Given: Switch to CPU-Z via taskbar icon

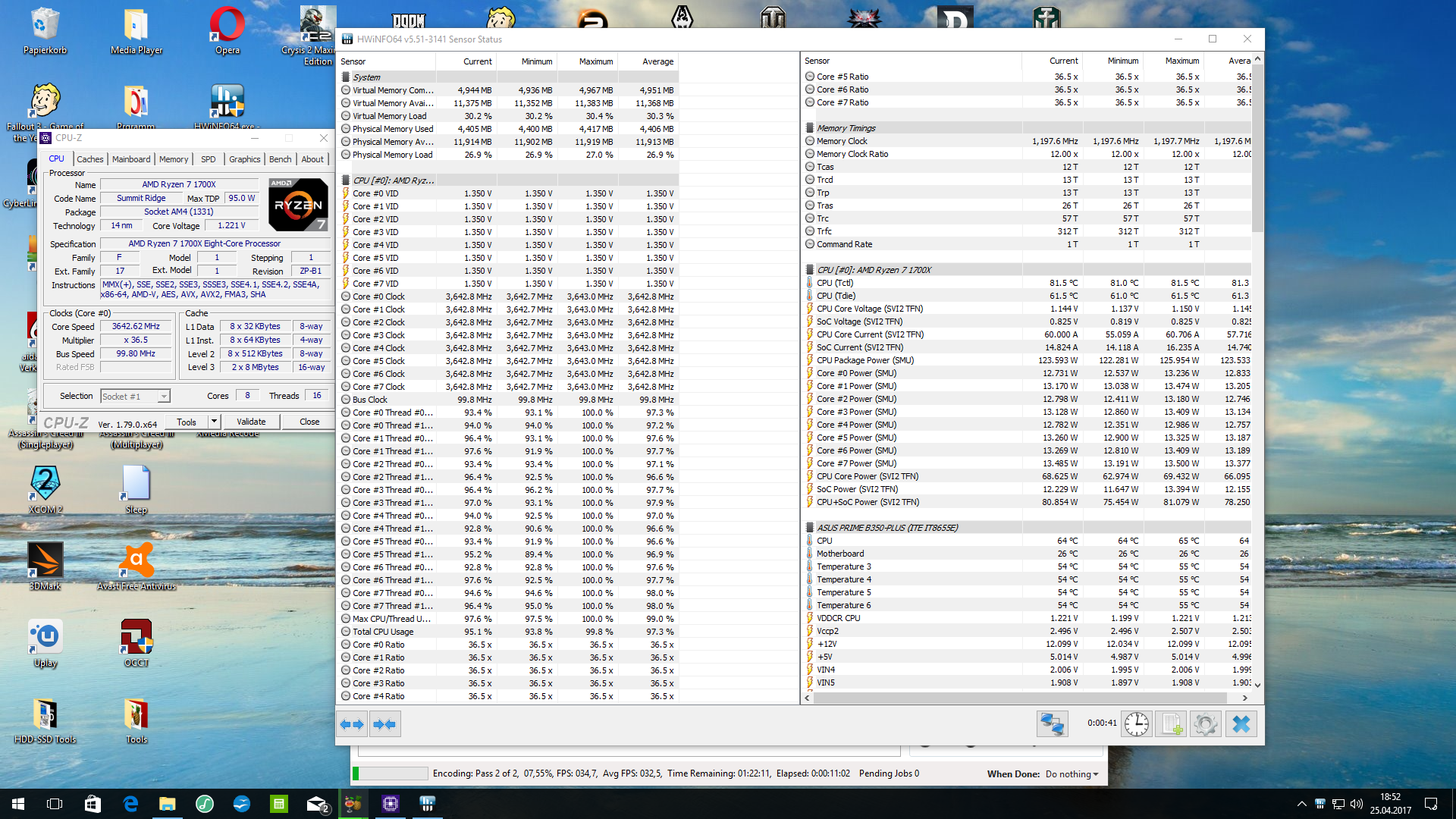Looking at the screenshot, I should pyautogui.click(x=391, y=804).
